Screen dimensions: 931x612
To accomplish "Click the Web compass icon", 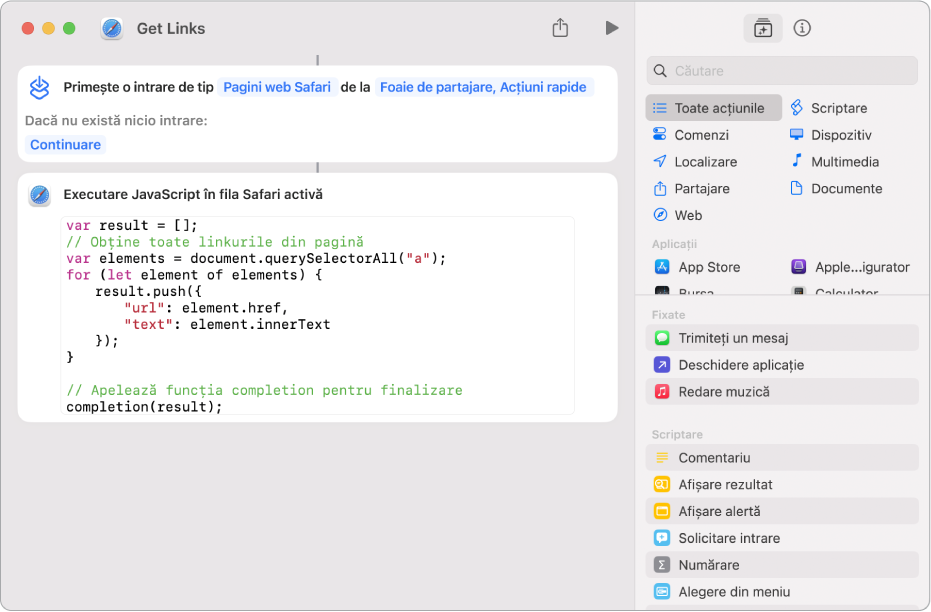I will (x=660, y=215).
